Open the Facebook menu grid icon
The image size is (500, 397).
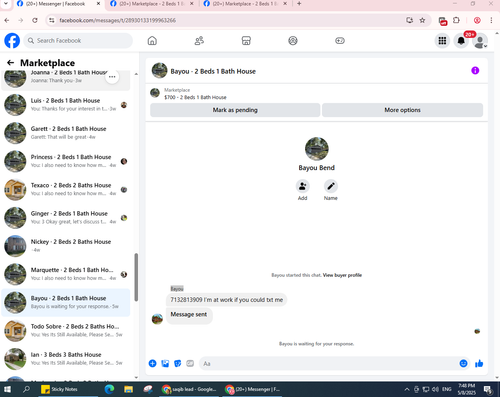click(442, 41)
